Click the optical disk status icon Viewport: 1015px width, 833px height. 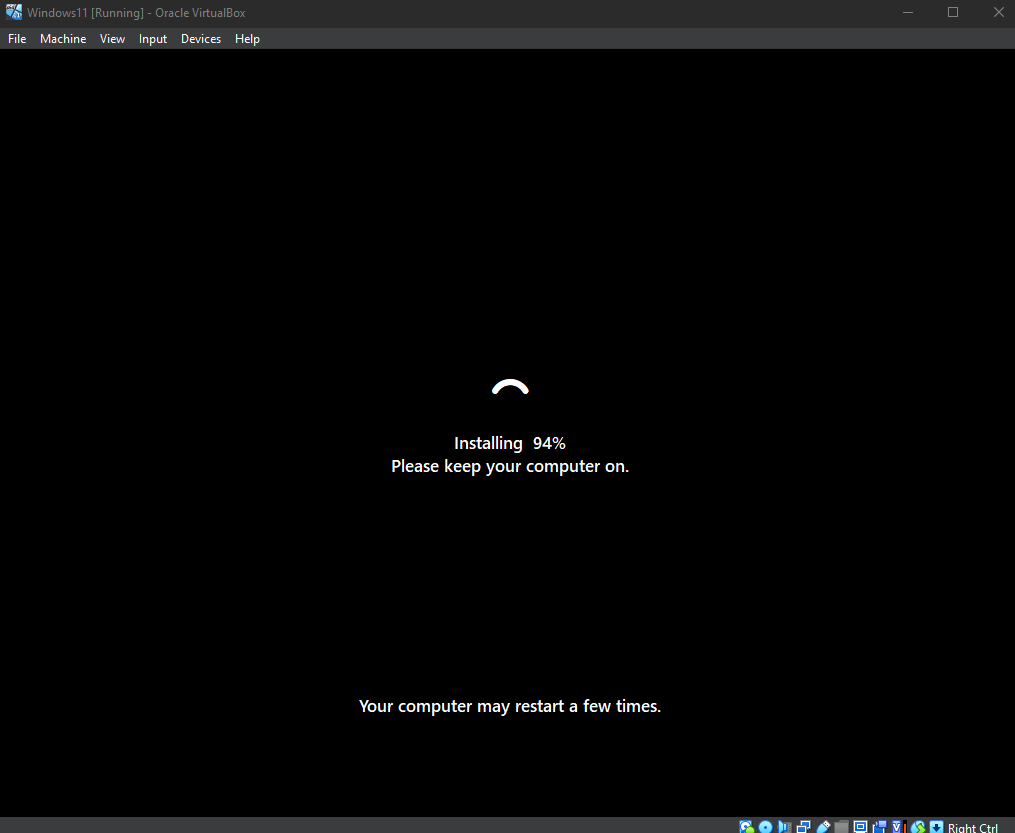tap(765, 827)
